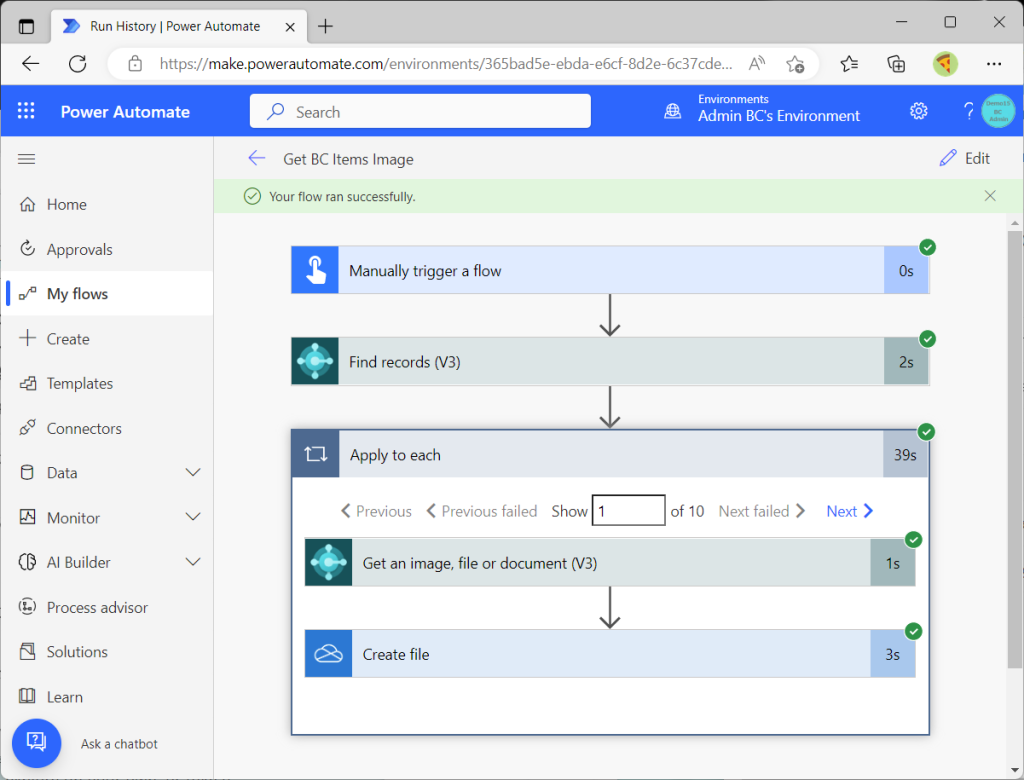Click the Show iteration number field
Viewport: 1024px width, 780px height.
coord(628,510)
